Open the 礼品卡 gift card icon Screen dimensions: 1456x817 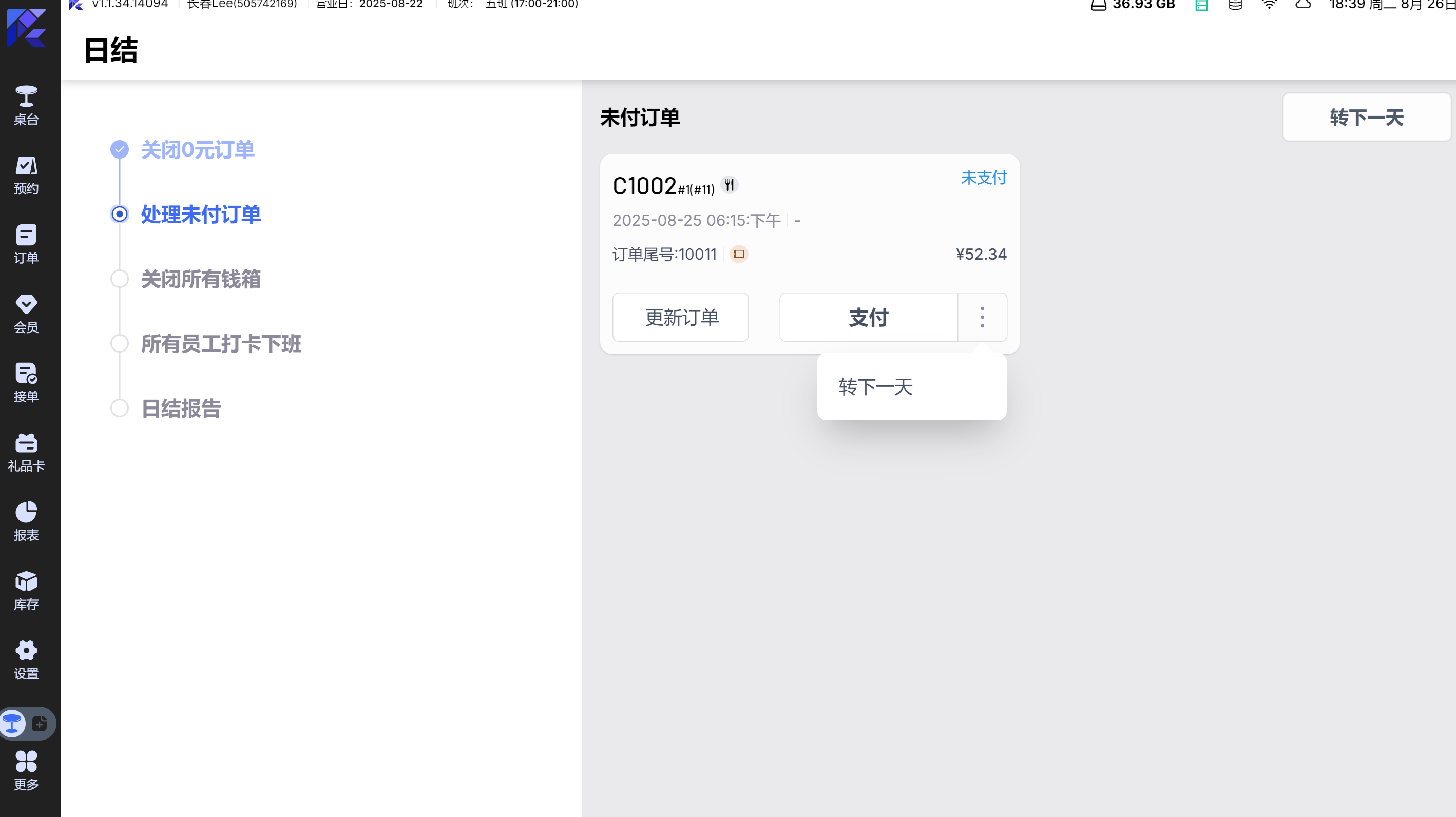[x=26, y=453]
